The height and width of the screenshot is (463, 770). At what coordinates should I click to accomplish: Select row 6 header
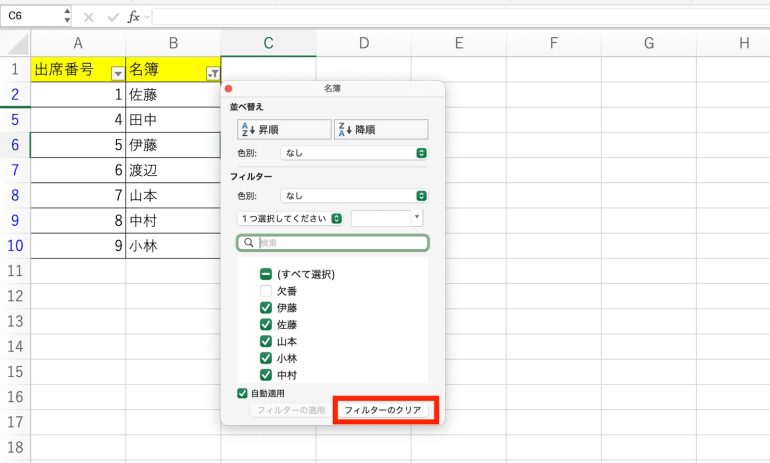click(x=15, y=145)
